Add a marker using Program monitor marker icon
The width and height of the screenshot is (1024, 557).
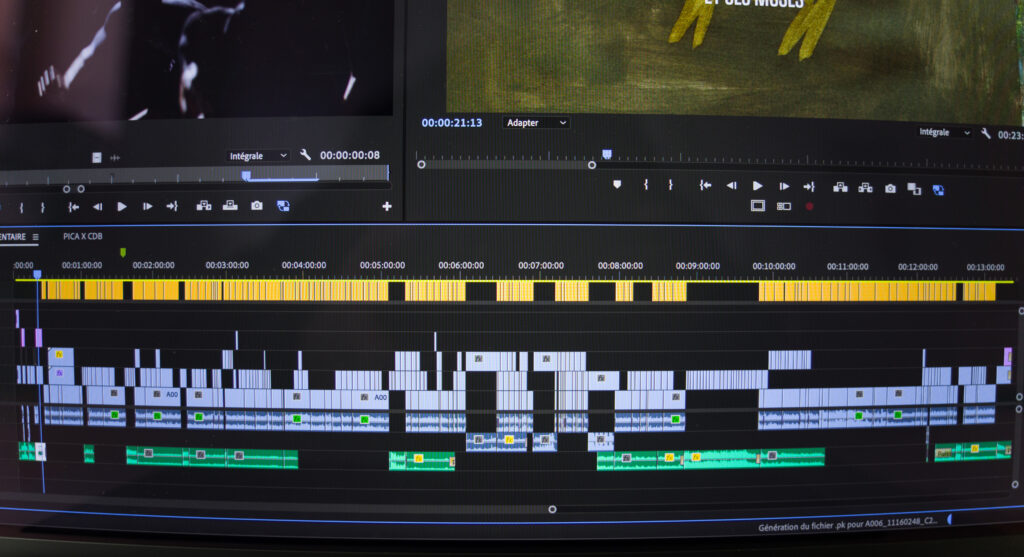(617, 185)
